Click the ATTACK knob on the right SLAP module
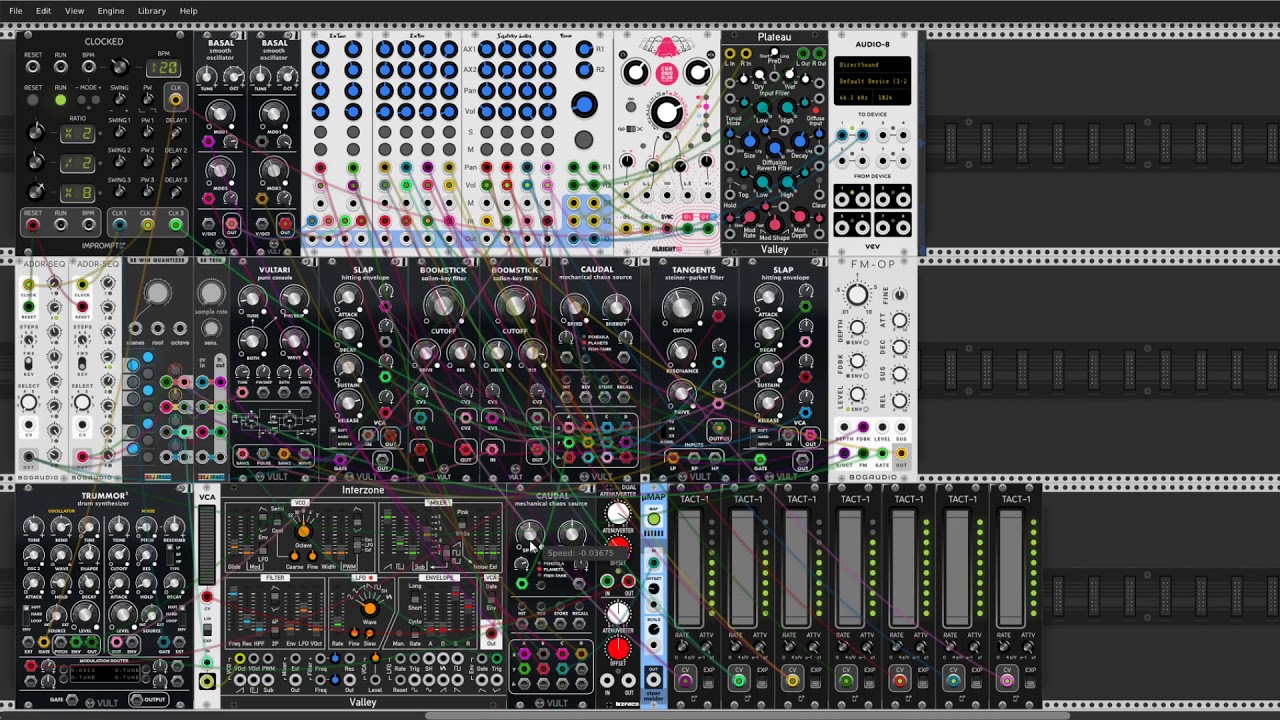The image size is (1280, 720). click(x=768, y=296)
